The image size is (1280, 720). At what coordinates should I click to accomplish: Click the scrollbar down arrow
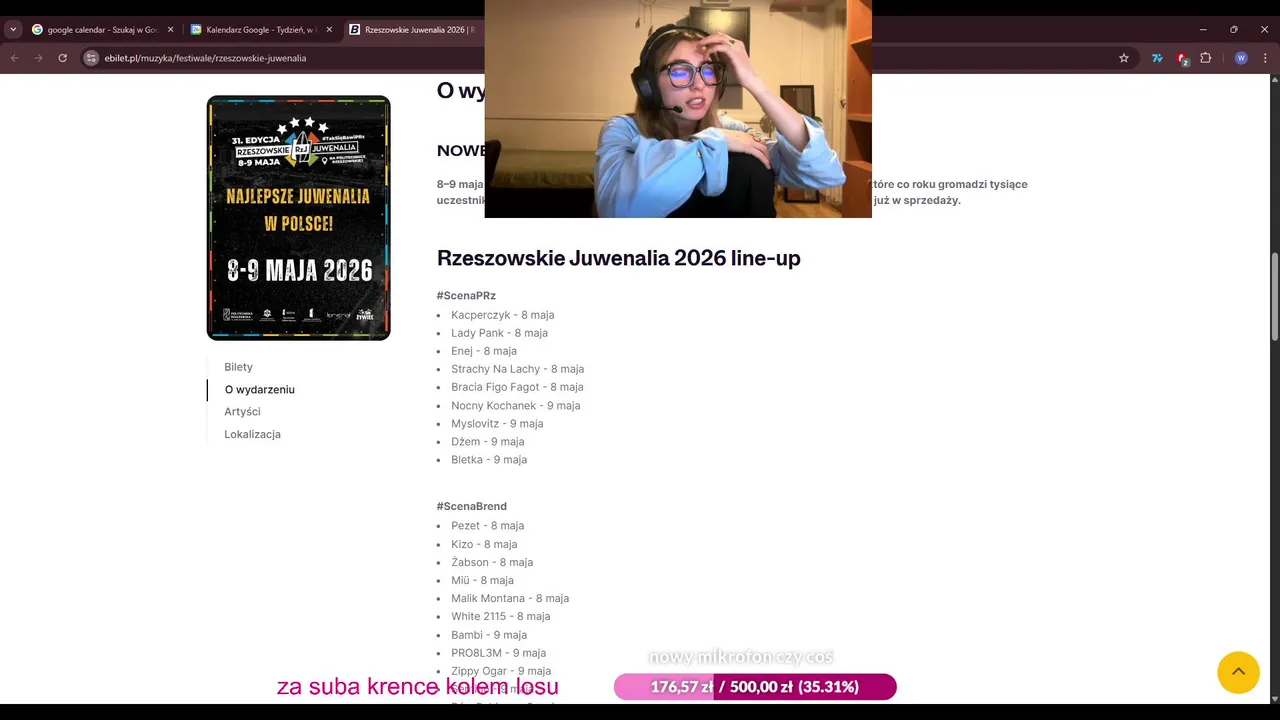(1274, 697)
